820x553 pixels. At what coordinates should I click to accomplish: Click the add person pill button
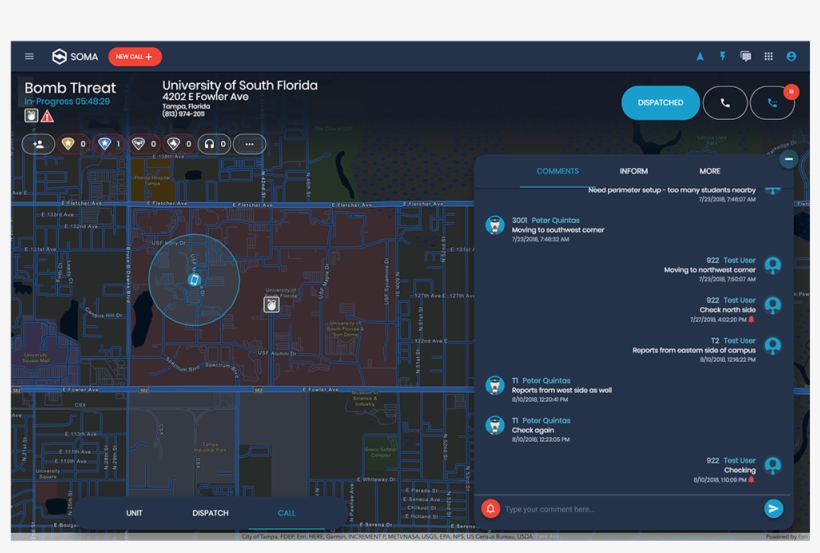pyautogui.click(x=38, y=144)
